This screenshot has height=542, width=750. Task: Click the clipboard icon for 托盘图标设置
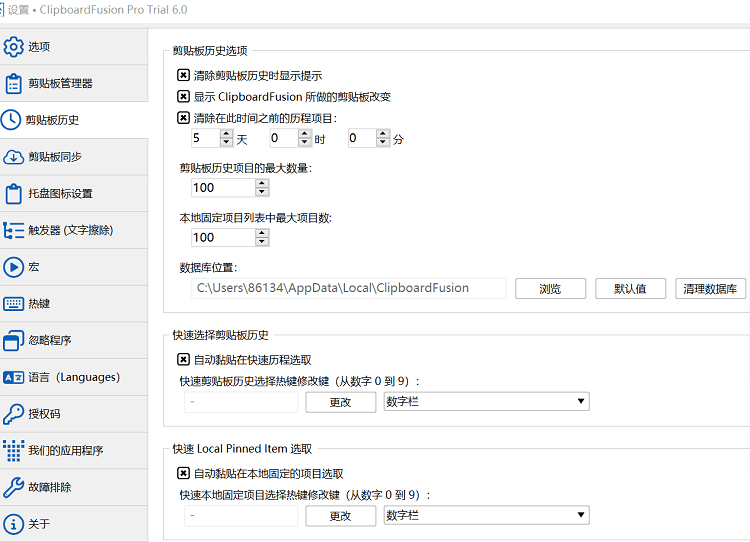coord(13,194)
